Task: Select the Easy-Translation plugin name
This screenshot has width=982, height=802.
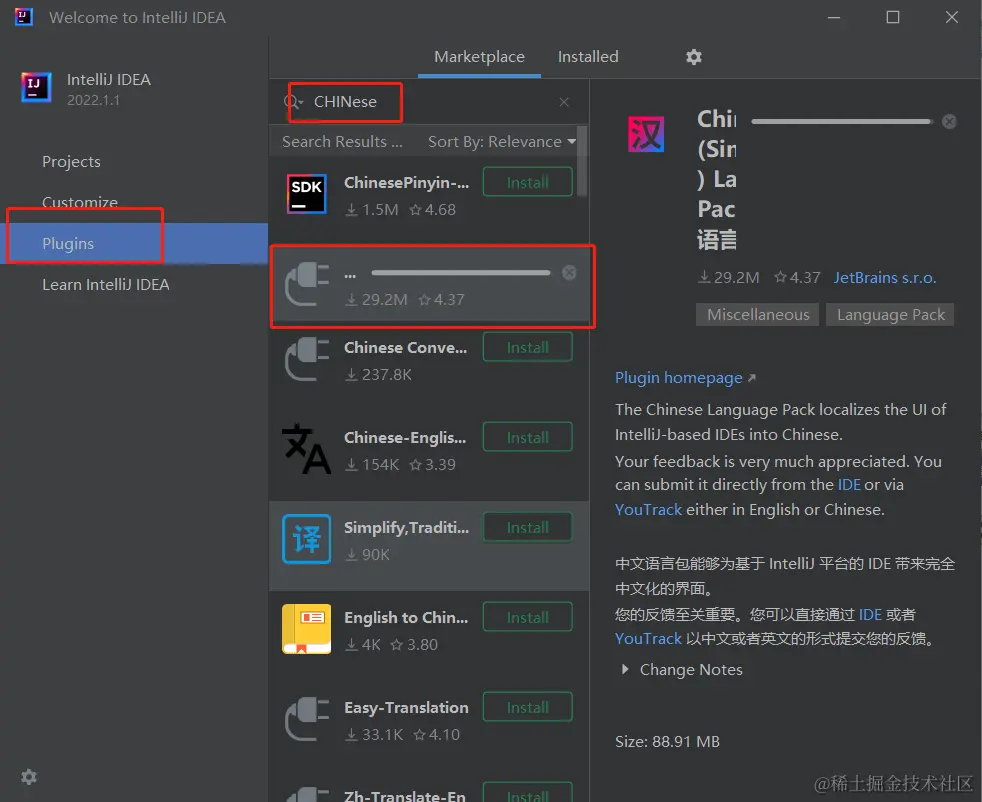Action: tap(406, 707)
